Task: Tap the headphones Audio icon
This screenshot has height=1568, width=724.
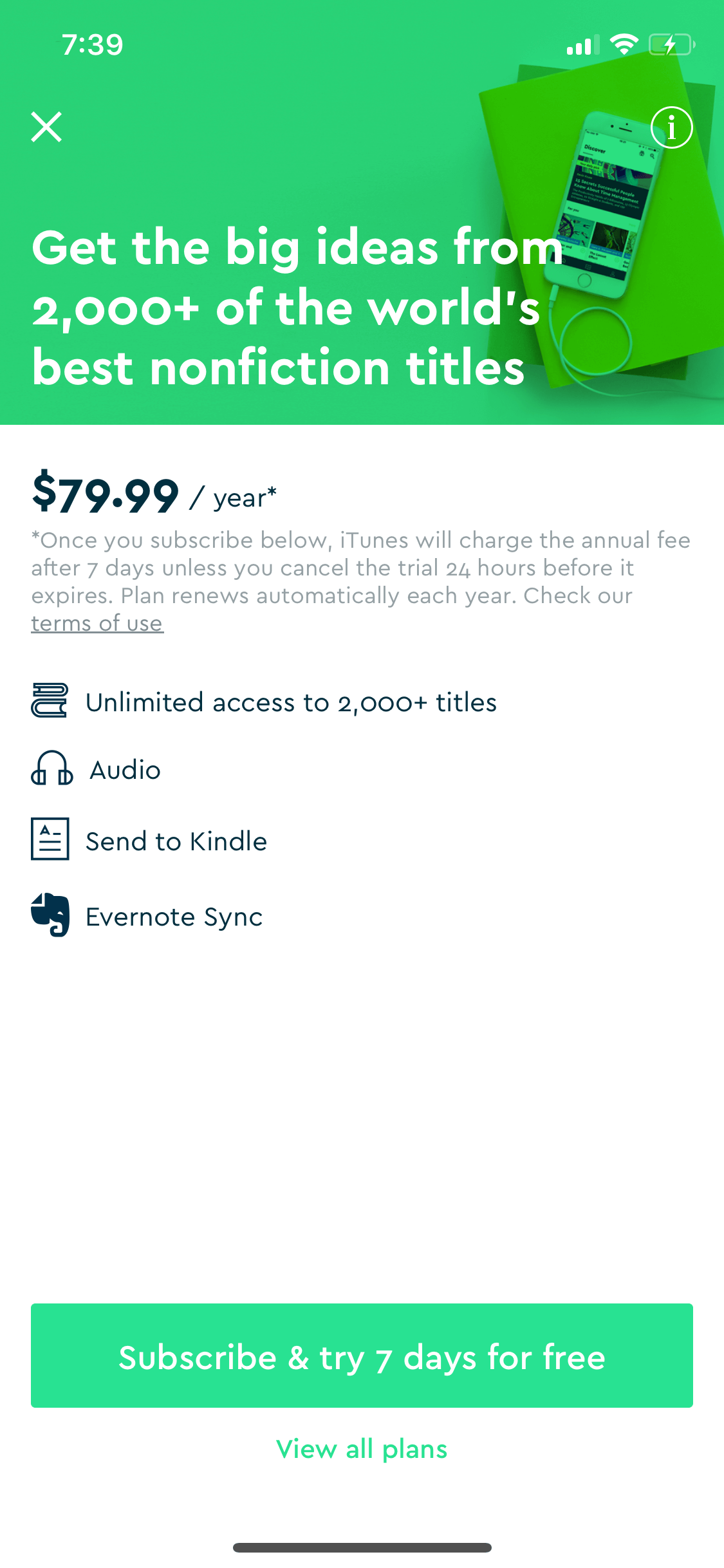Action: click(51, 768)
